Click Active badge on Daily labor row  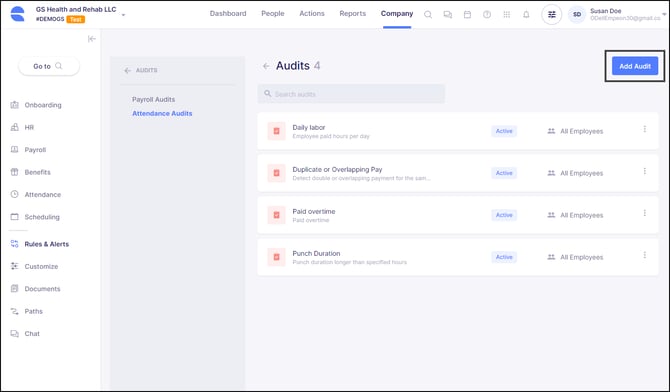click(x=504, y=131)
